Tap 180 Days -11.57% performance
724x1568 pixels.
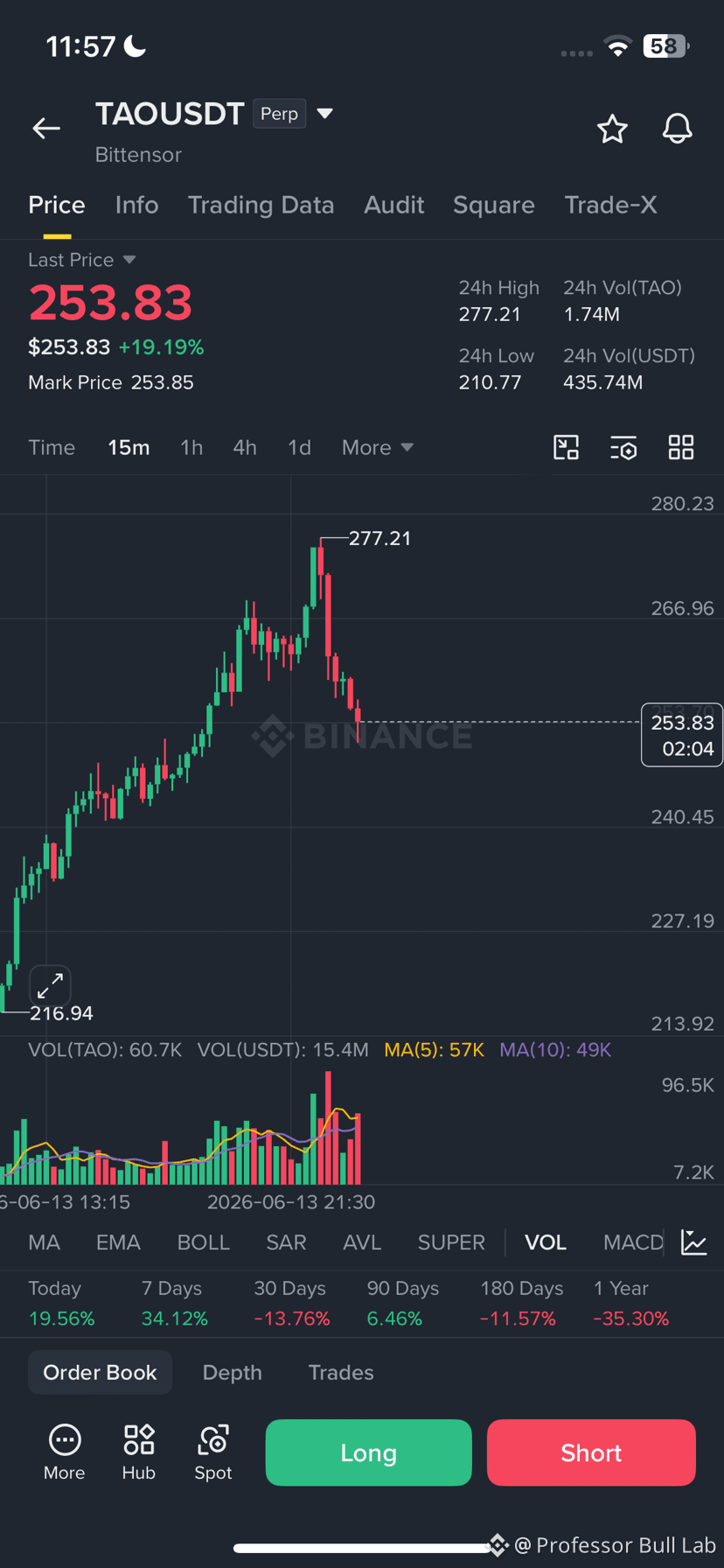(x=522, y=1303)
